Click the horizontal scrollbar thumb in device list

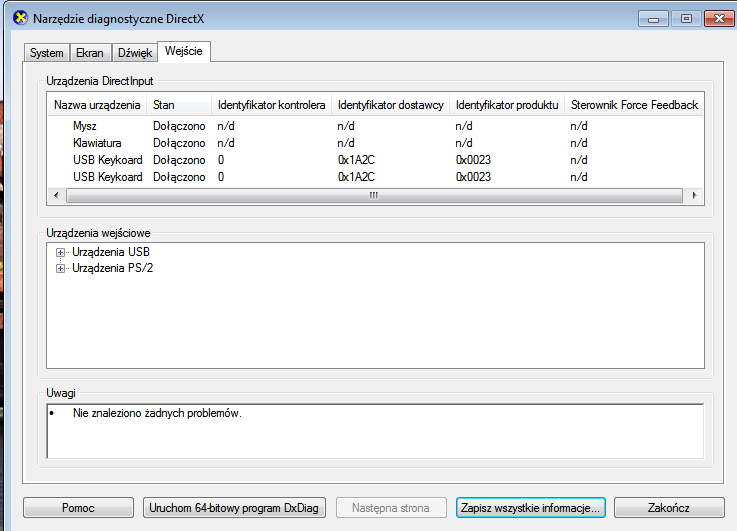click(x=374, y=195)
